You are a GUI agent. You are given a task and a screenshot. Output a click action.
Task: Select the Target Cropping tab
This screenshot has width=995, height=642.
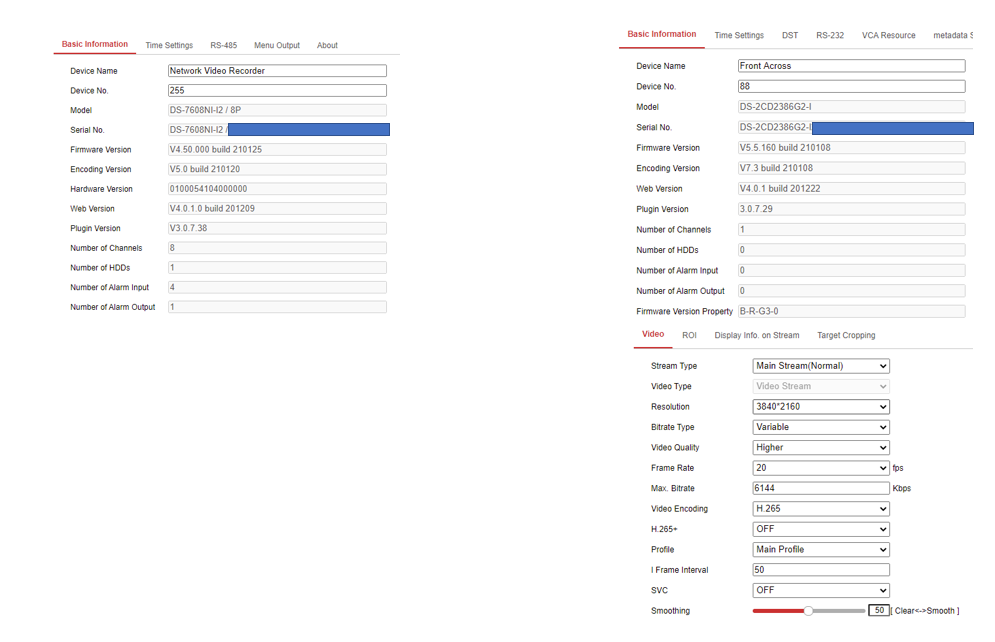[x=845, y=335]
